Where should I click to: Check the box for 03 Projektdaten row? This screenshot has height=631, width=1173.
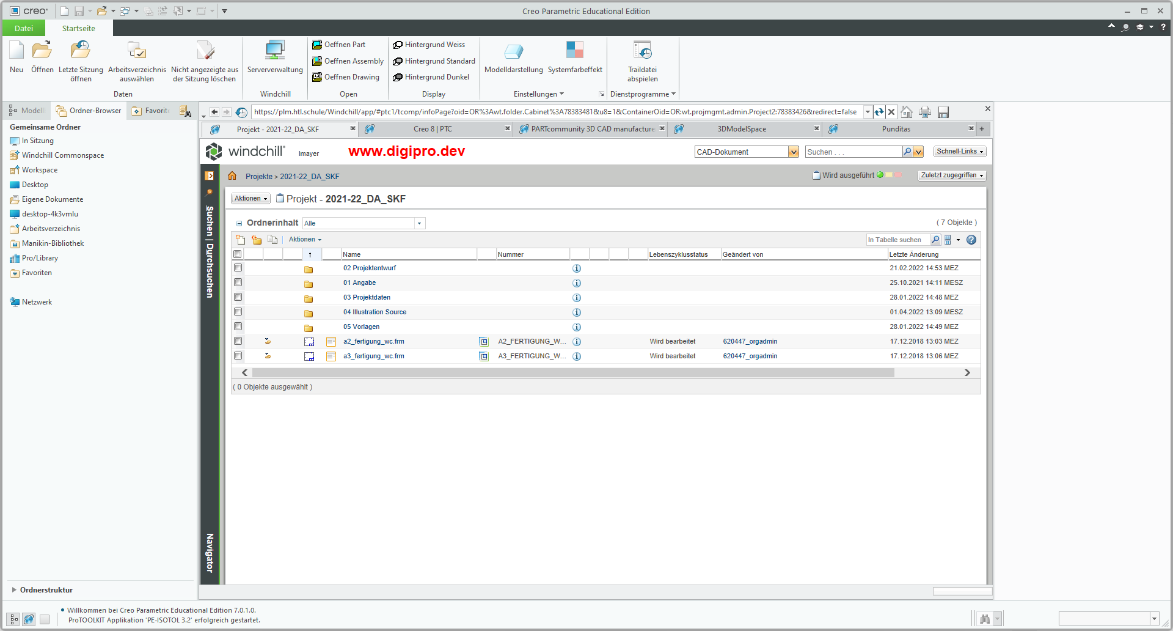(x=238, y=297)
